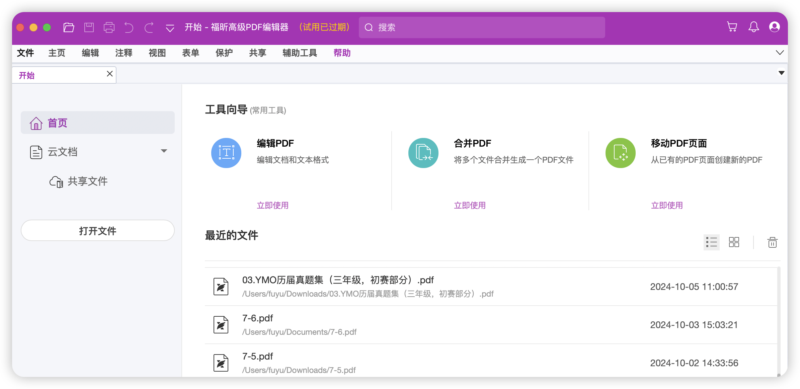Viewport: 800px width, 389px height.
Task: Click the 编辑PDF title text
Action: click(275, 143)
